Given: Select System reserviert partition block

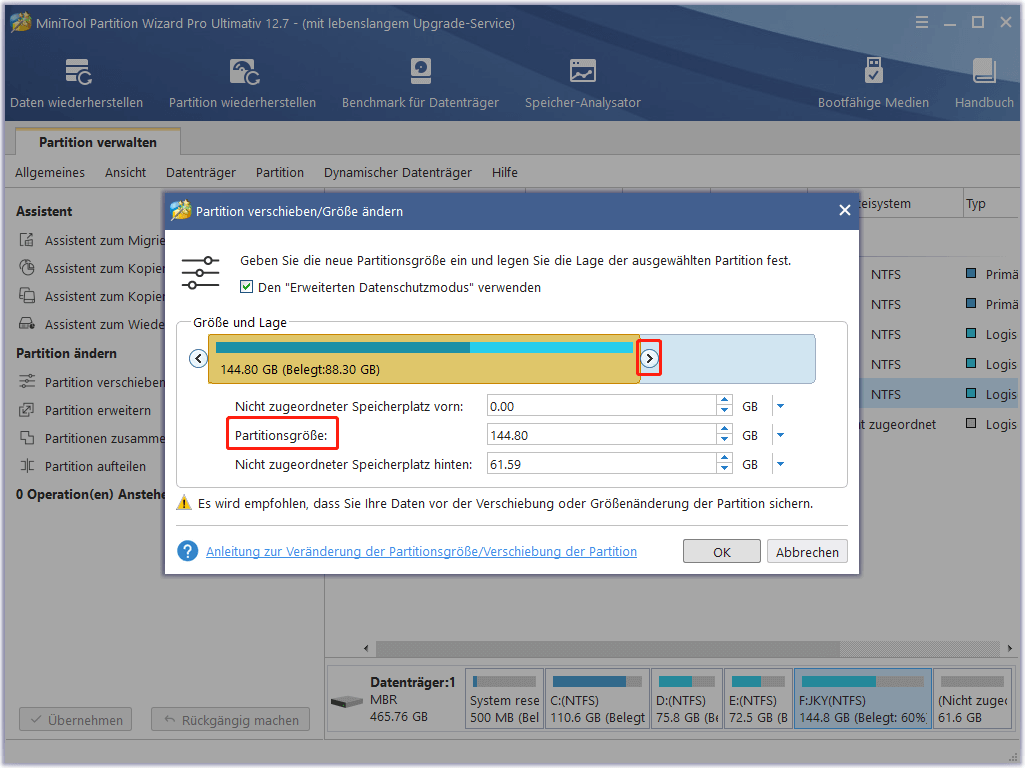Looking at the screenshot, I should click(505, 699).
